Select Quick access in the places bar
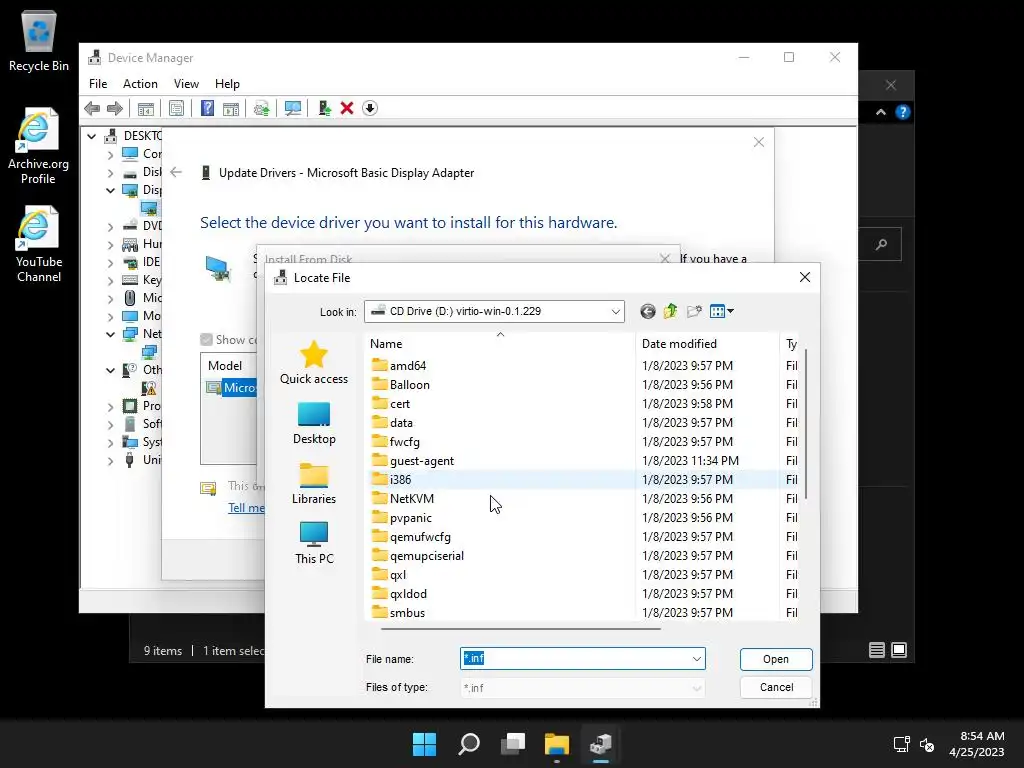Image resolution: width=1024 pixels, height=768 pixels. (x=314, y=363)
